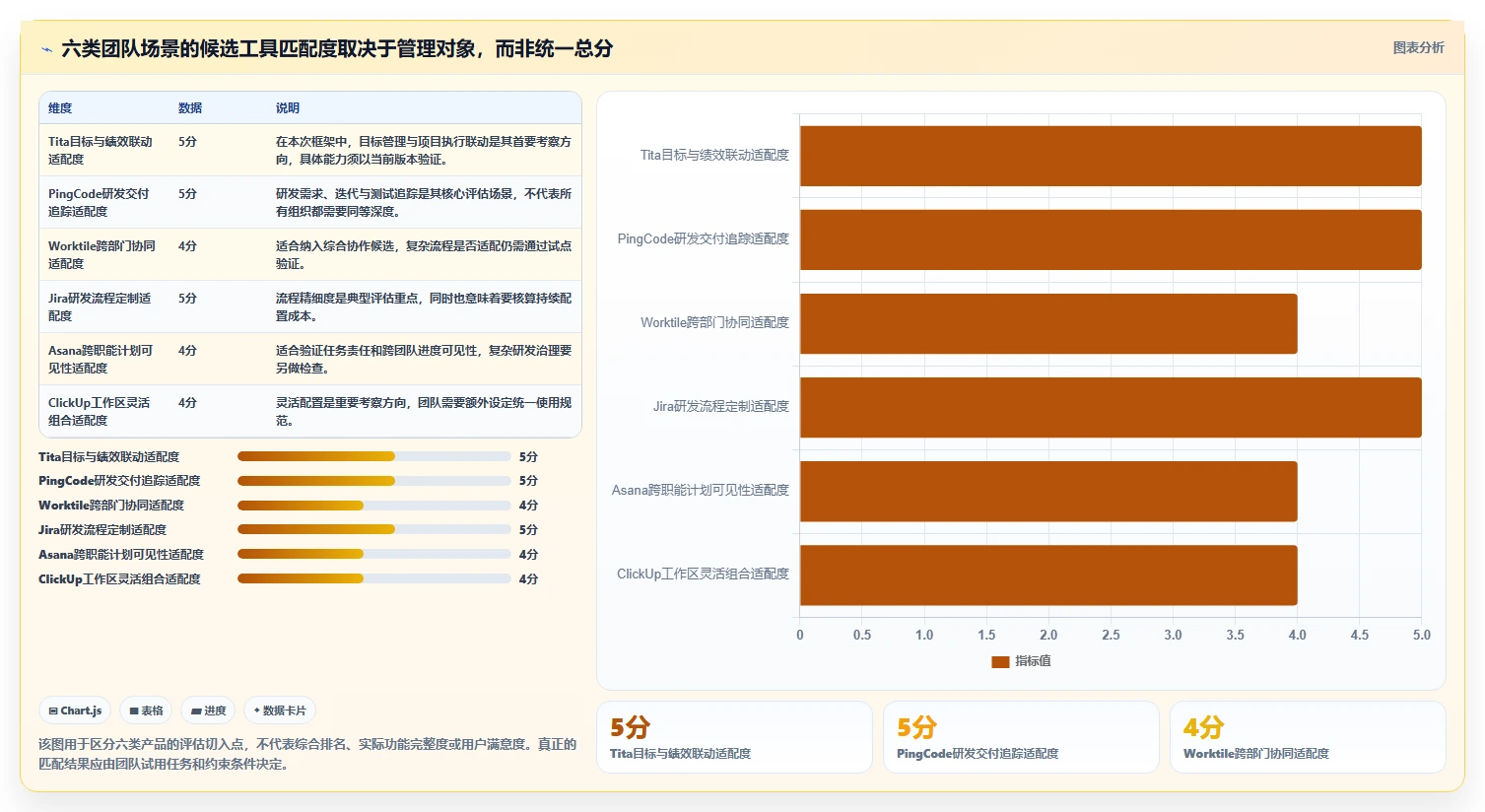1485x812 pixels.
Task: Click the 指标值 legend label
Action: [x=1033, y=661]
